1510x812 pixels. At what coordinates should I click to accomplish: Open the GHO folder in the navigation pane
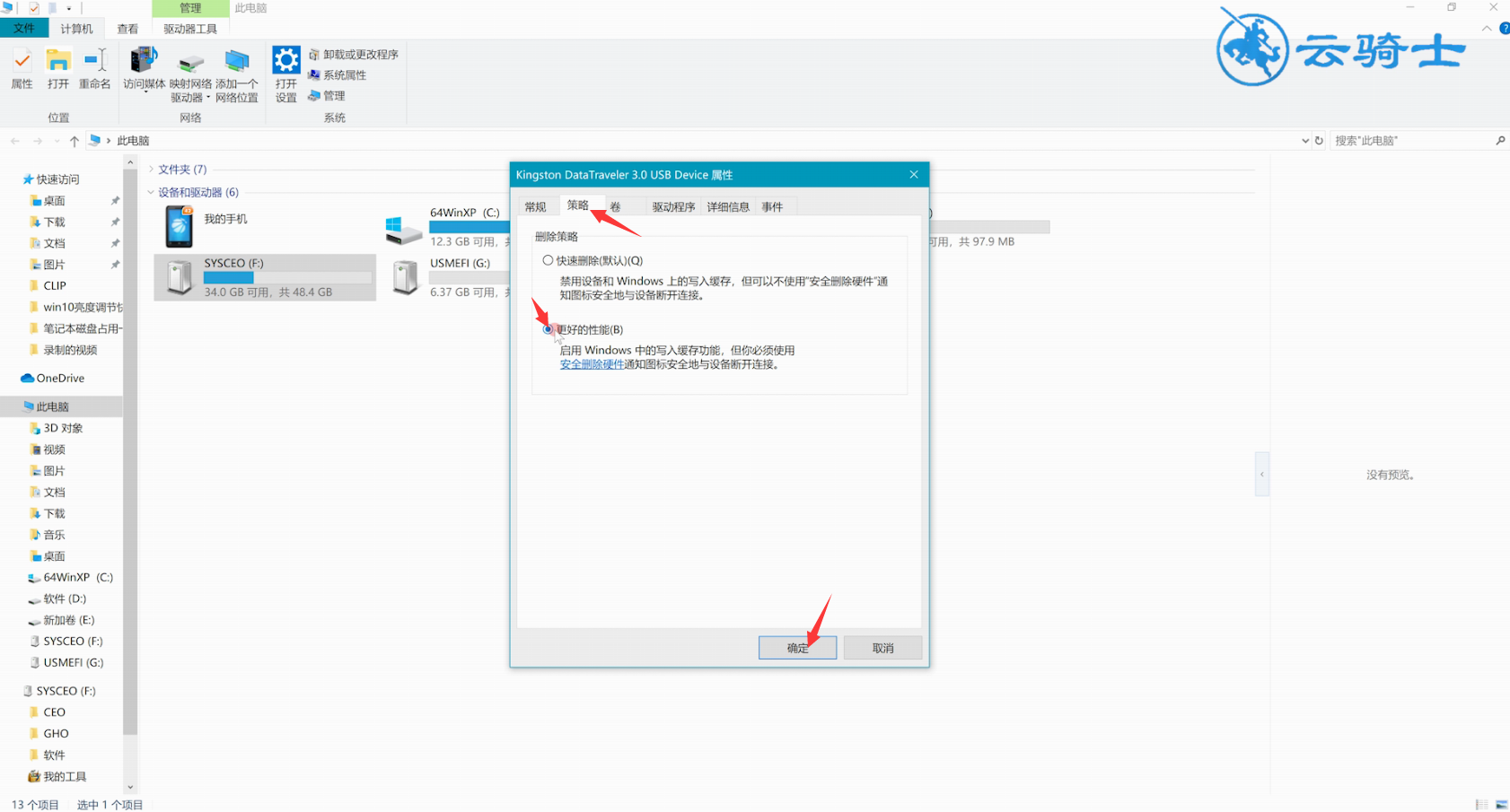[x=56, y=734]
